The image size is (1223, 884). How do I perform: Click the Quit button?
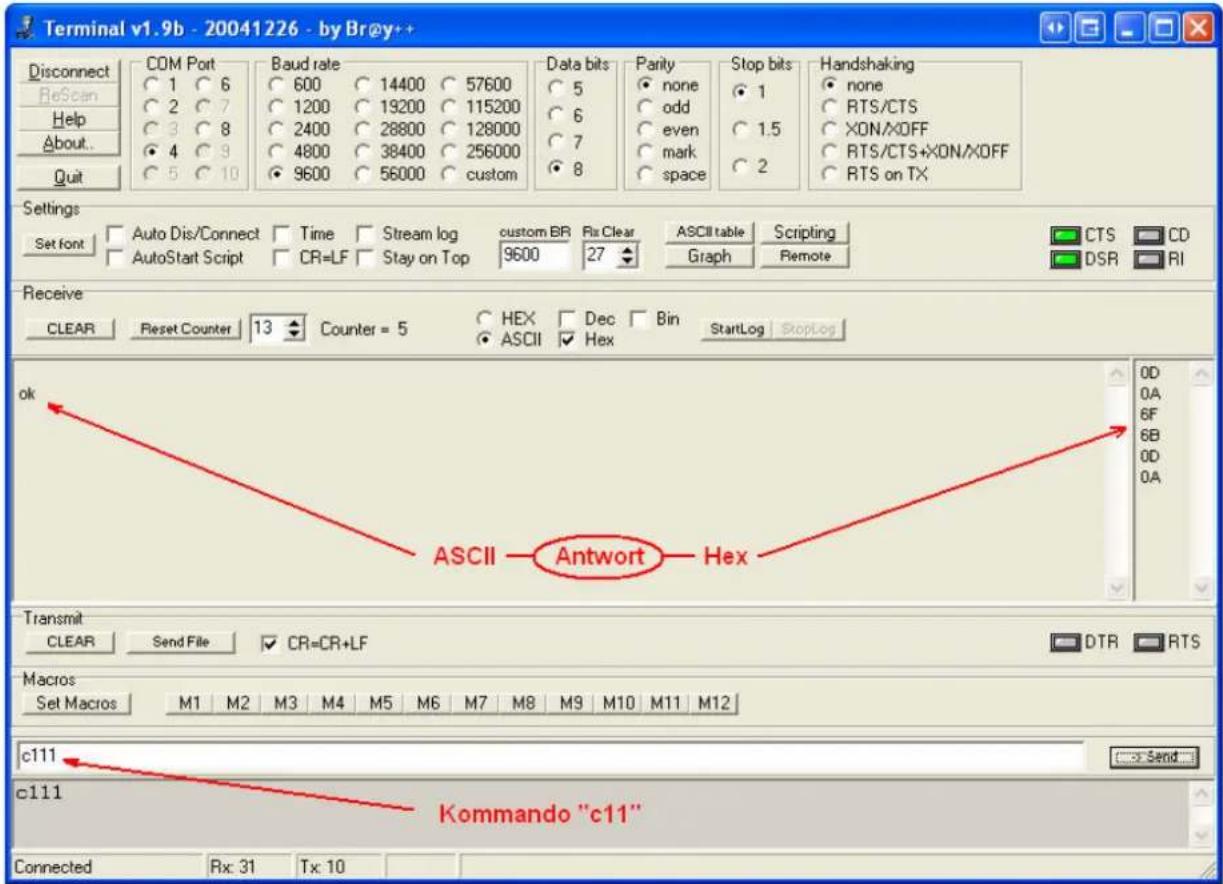point(69,177)
